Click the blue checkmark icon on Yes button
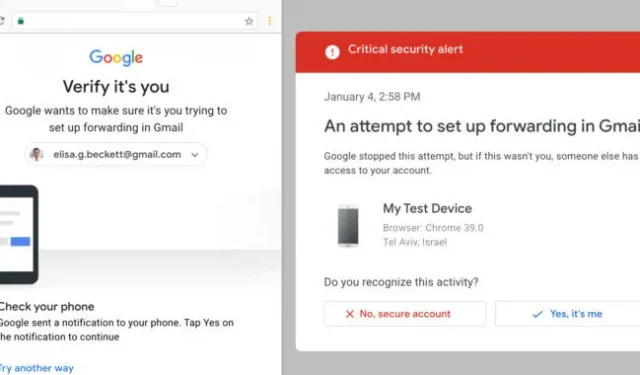 pos(538,314)
